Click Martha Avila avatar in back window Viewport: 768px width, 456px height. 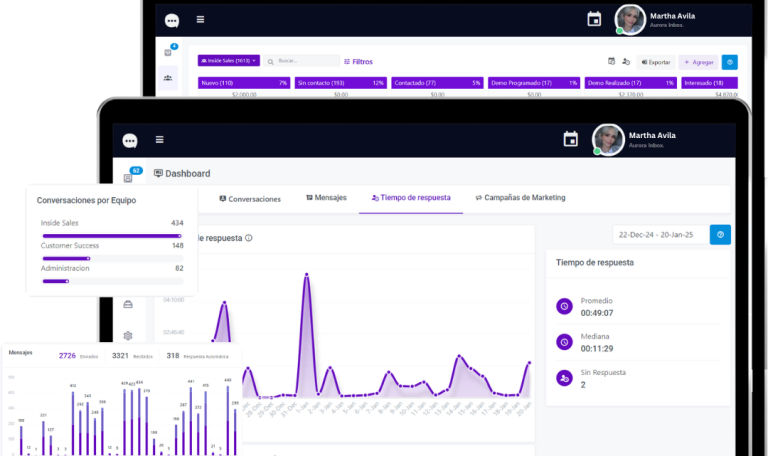click(630, 20)
